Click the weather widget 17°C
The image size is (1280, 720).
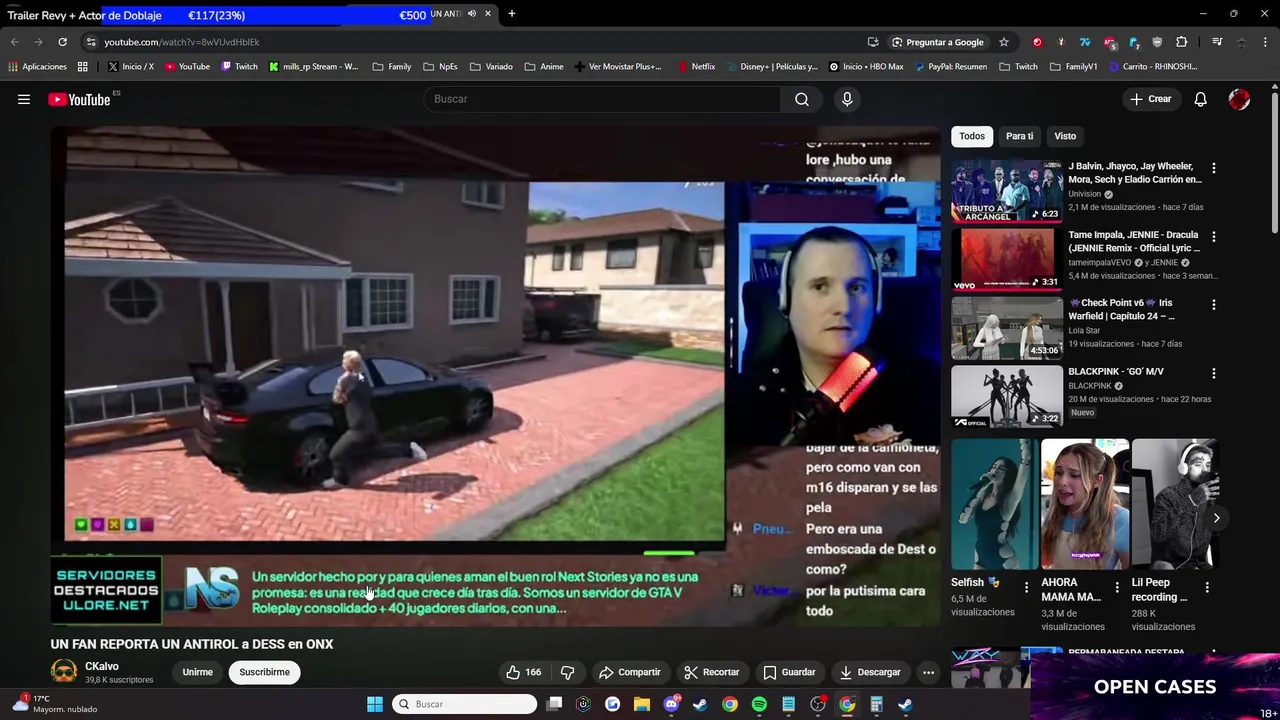(55, 704)
